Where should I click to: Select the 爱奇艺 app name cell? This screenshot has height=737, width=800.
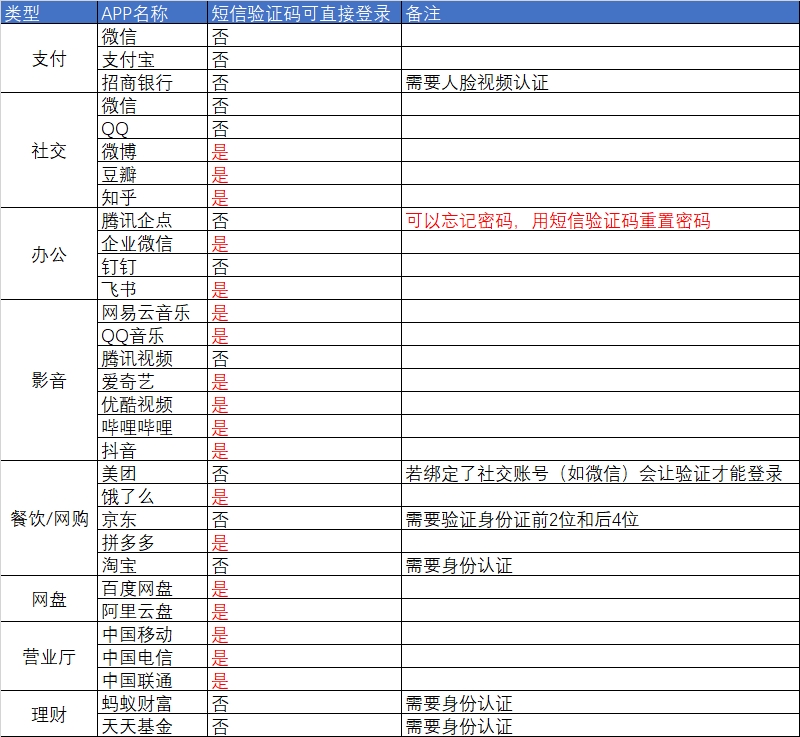pos(153,380)
